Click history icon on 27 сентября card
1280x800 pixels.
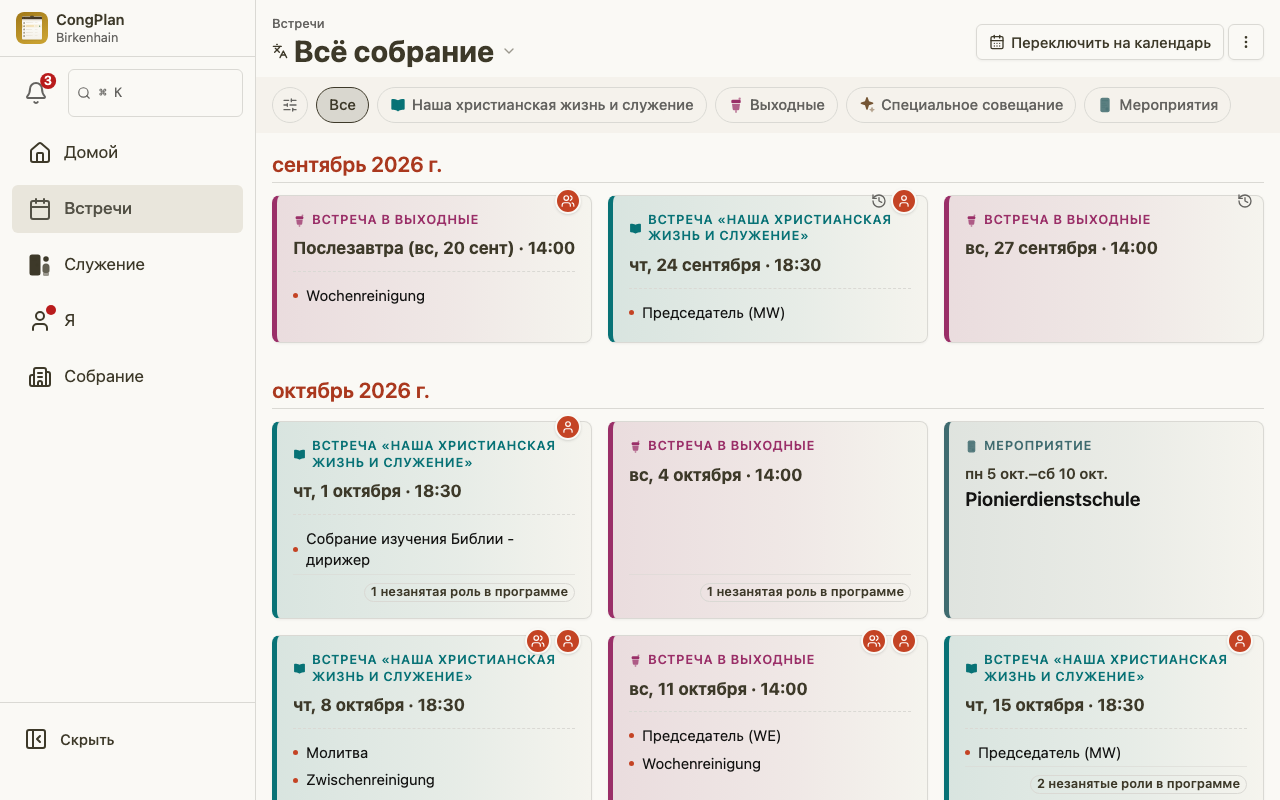click(1245, 201)
